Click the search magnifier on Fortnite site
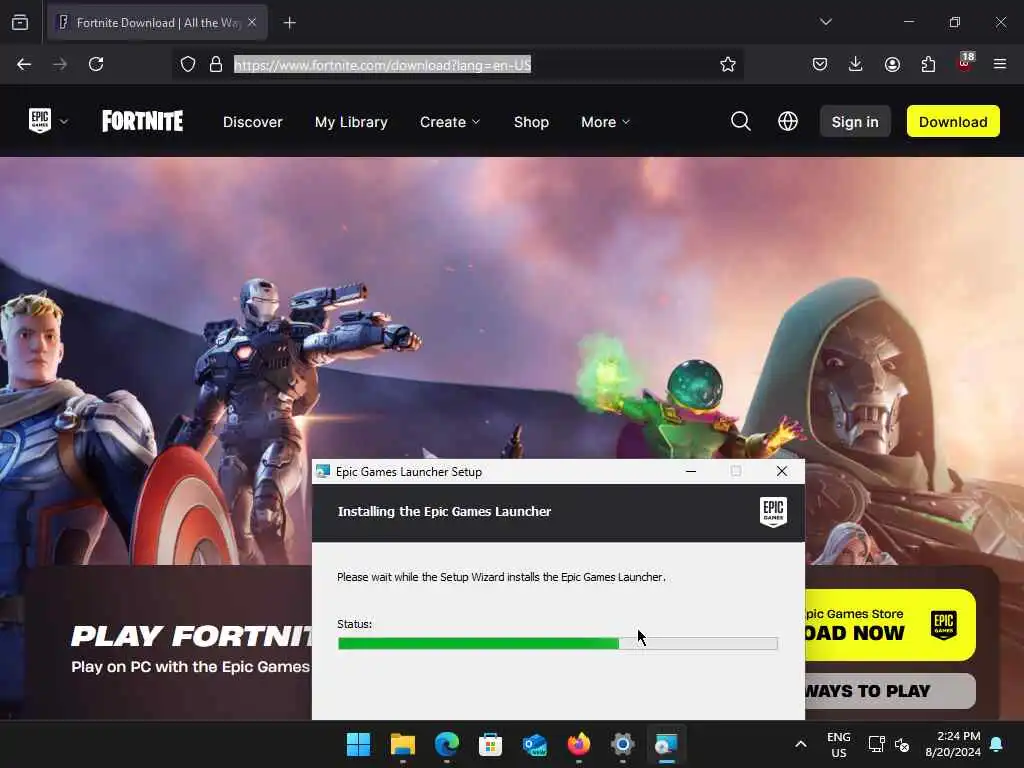This screenshot has height=768, width=1024. (741, 121)
